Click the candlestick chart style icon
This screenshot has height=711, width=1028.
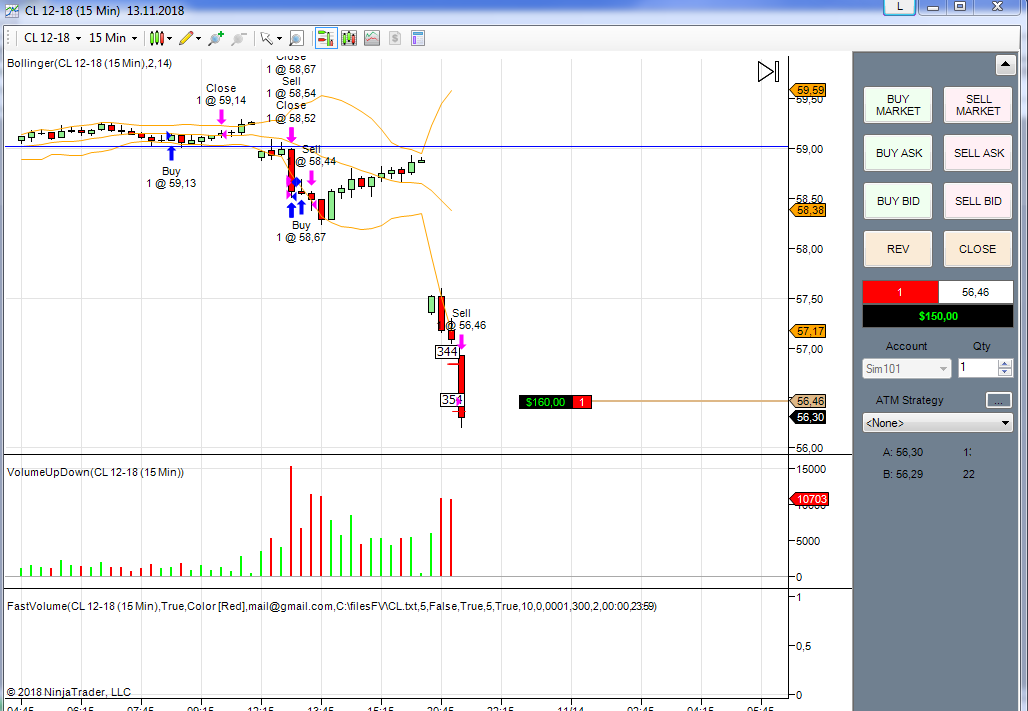point(156,38)
